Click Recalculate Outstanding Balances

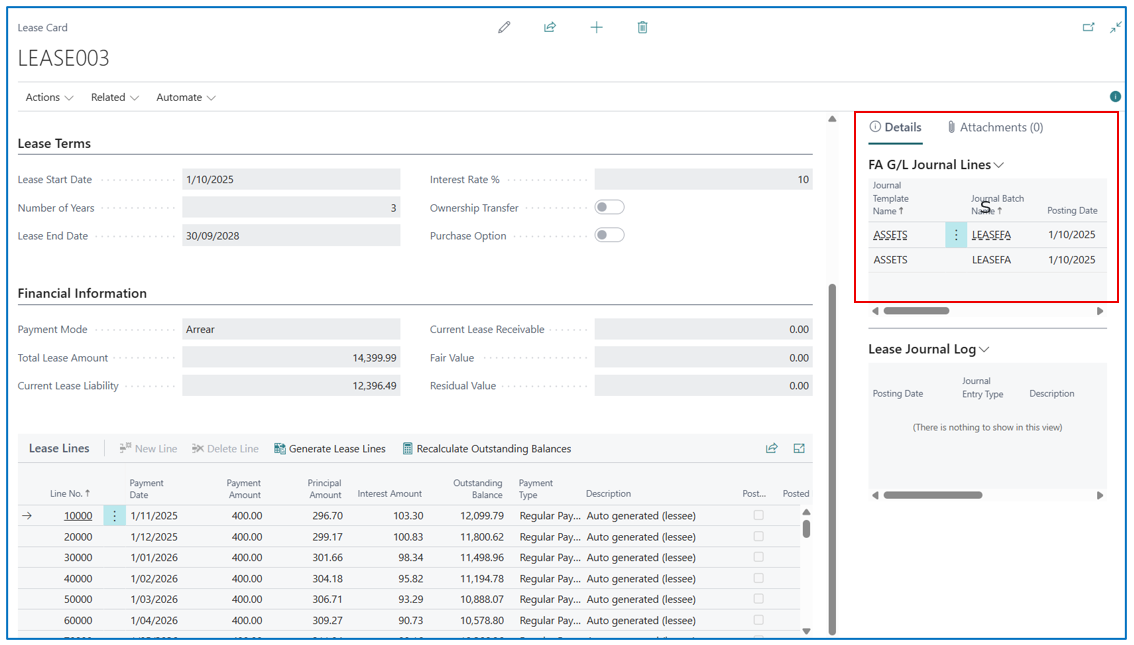(486, 449)
